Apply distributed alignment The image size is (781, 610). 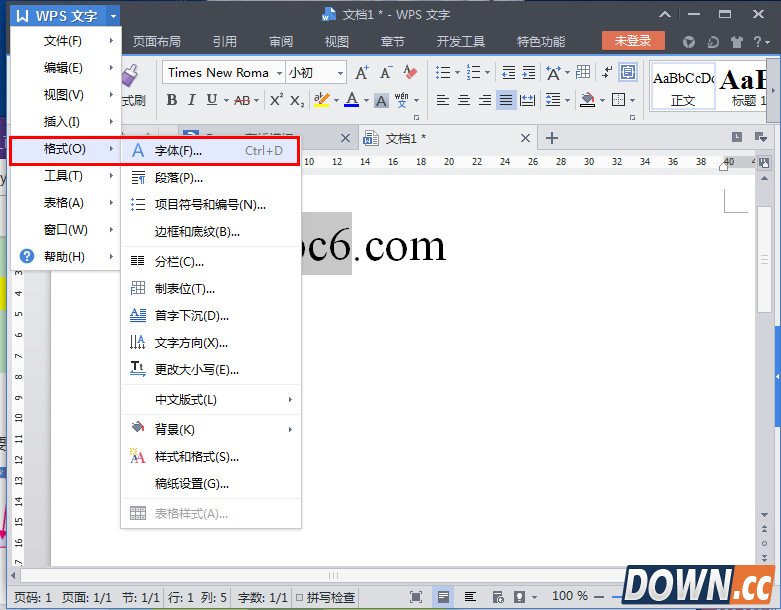[x=527, y=101]
